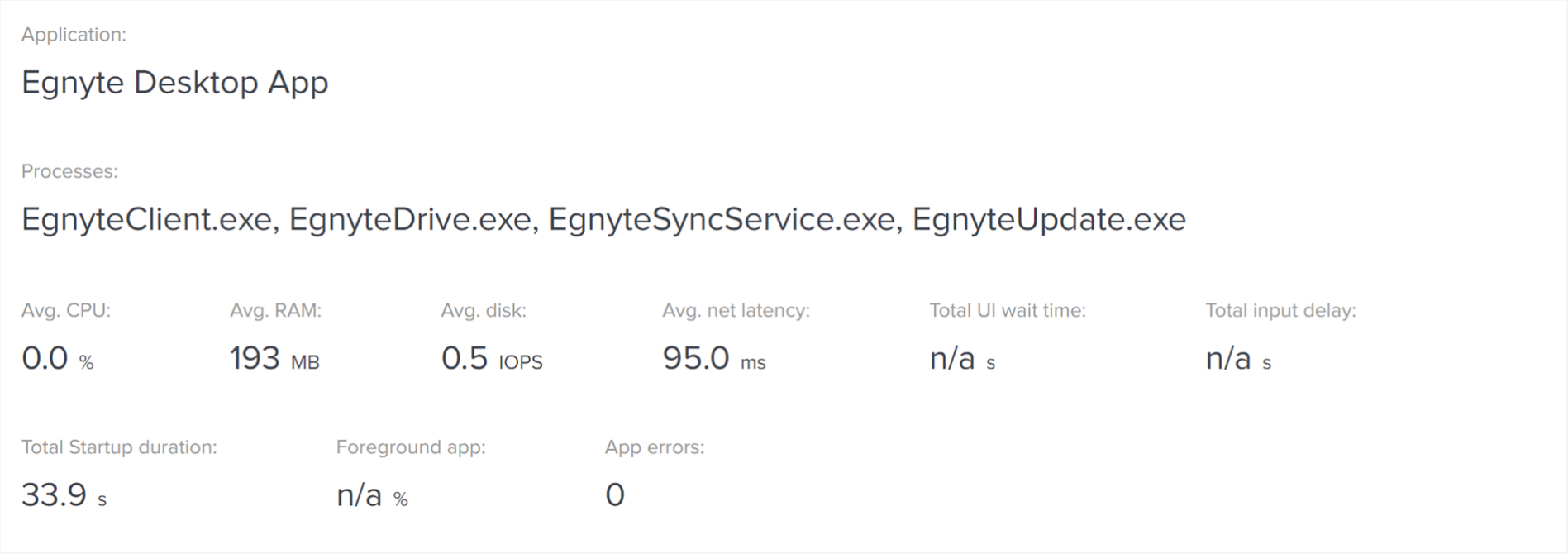Select the App errors count of 0

coord(615,495)
